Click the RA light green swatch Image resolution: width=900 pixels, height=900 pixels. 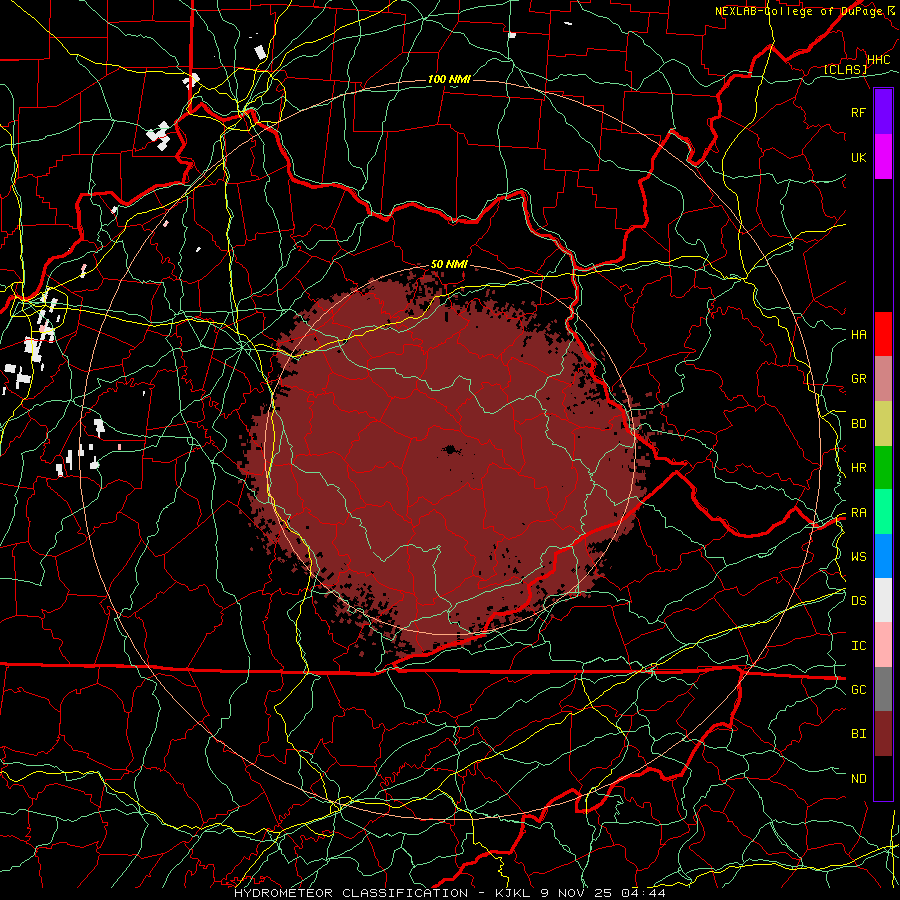pyautogui.click(x=883, y=512)
